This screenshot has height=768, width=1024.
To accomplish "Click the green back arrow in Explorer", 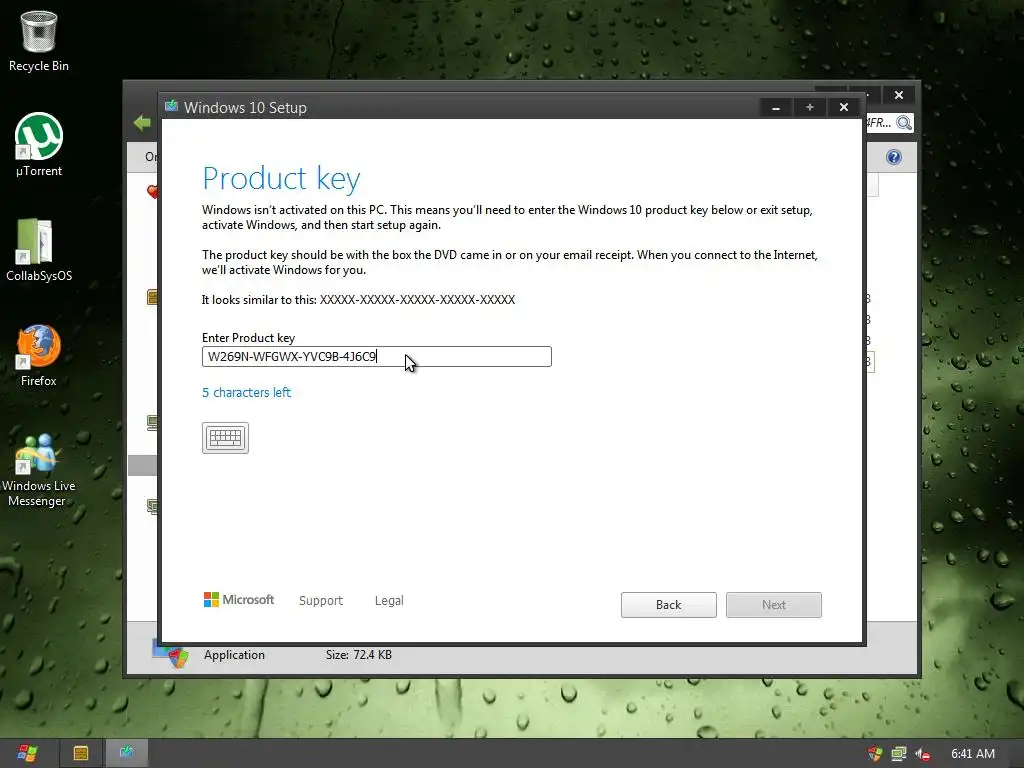I will [142, 122].
